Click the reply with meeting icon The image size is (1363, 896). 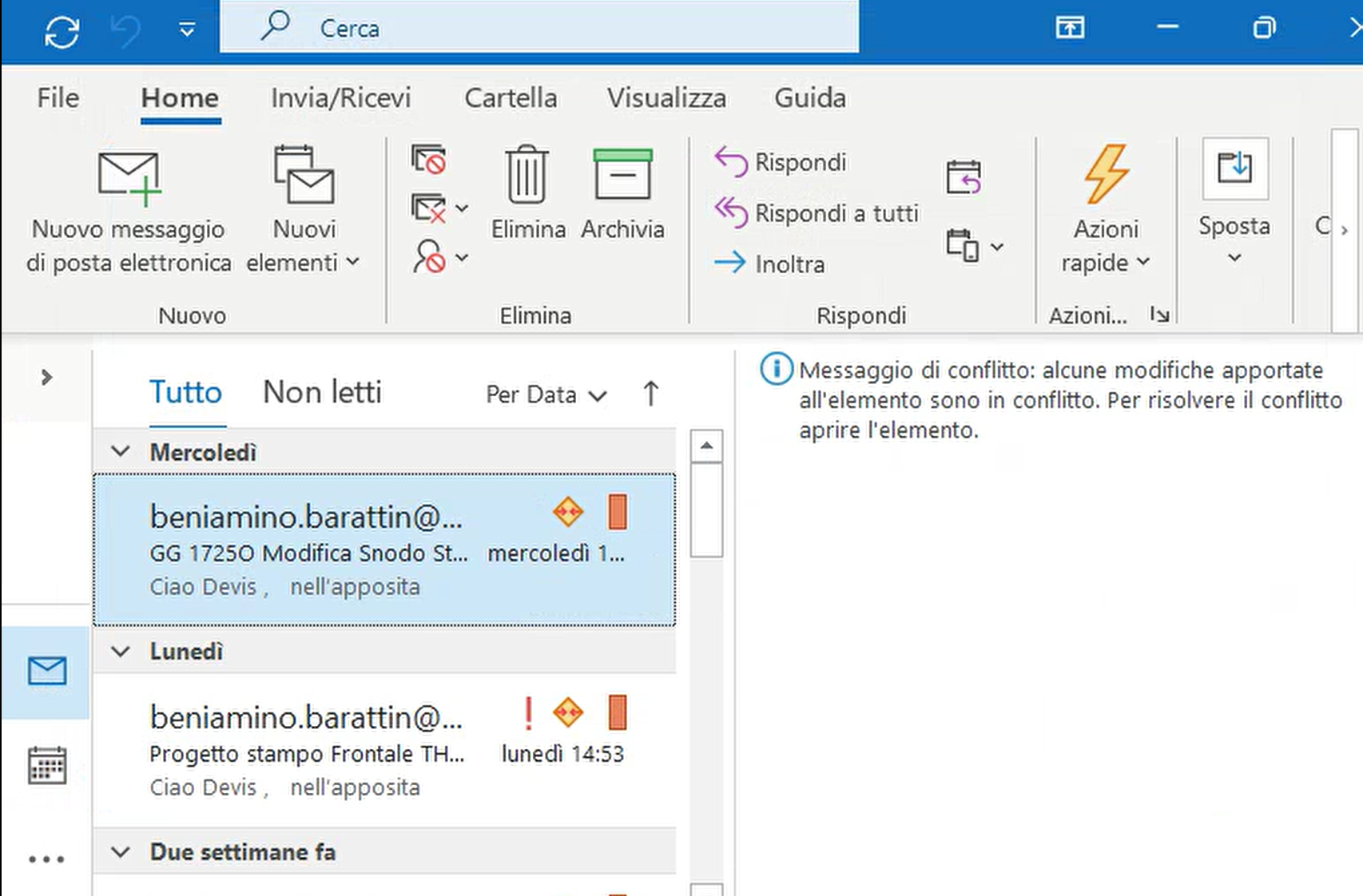964,176
